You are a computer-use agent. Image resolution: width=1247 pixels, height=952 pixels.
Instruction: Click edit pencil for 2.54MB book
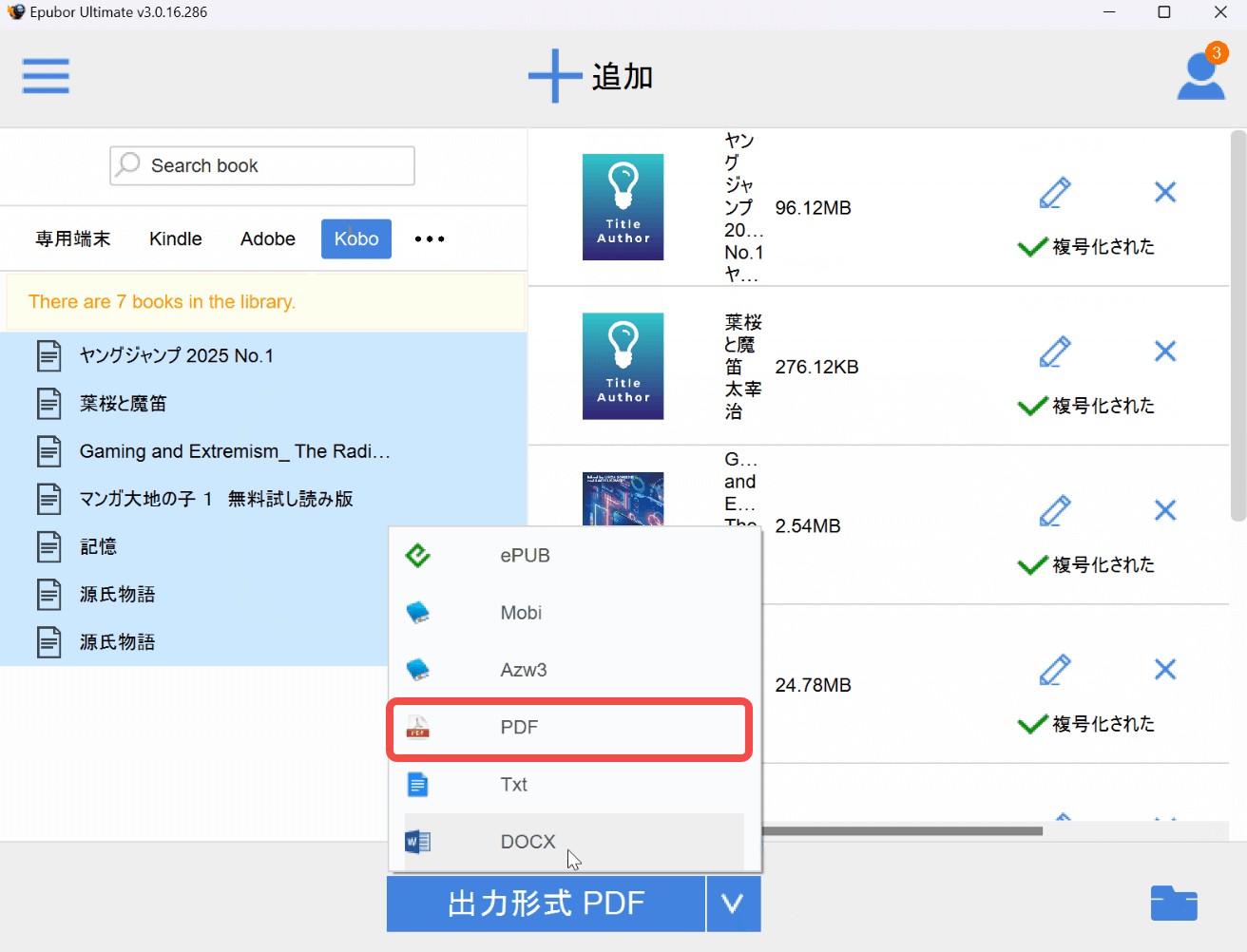tap(1055, 511)
